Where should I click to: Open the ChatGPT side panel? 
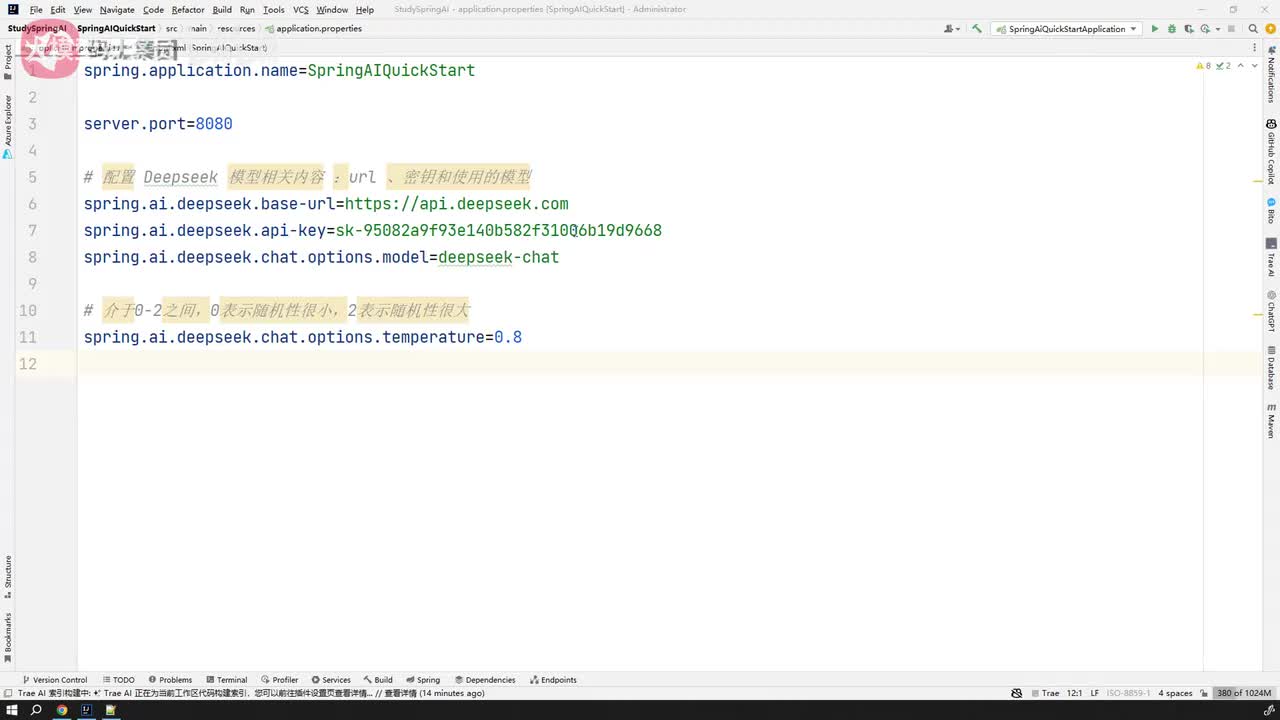1271,311
